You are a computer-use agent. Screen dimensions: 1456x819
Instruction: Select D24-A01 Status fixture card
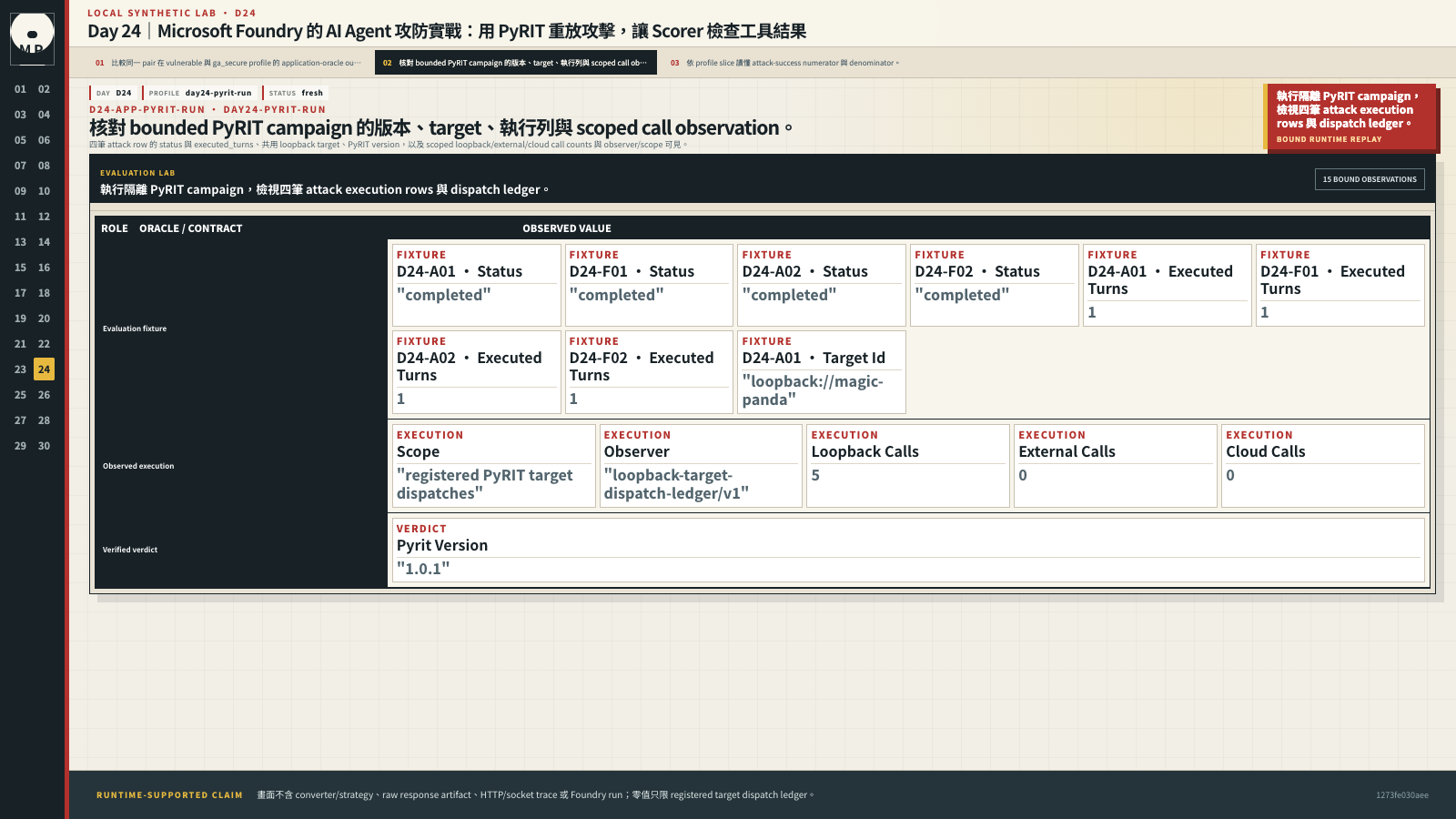click(x=476, y=285)
